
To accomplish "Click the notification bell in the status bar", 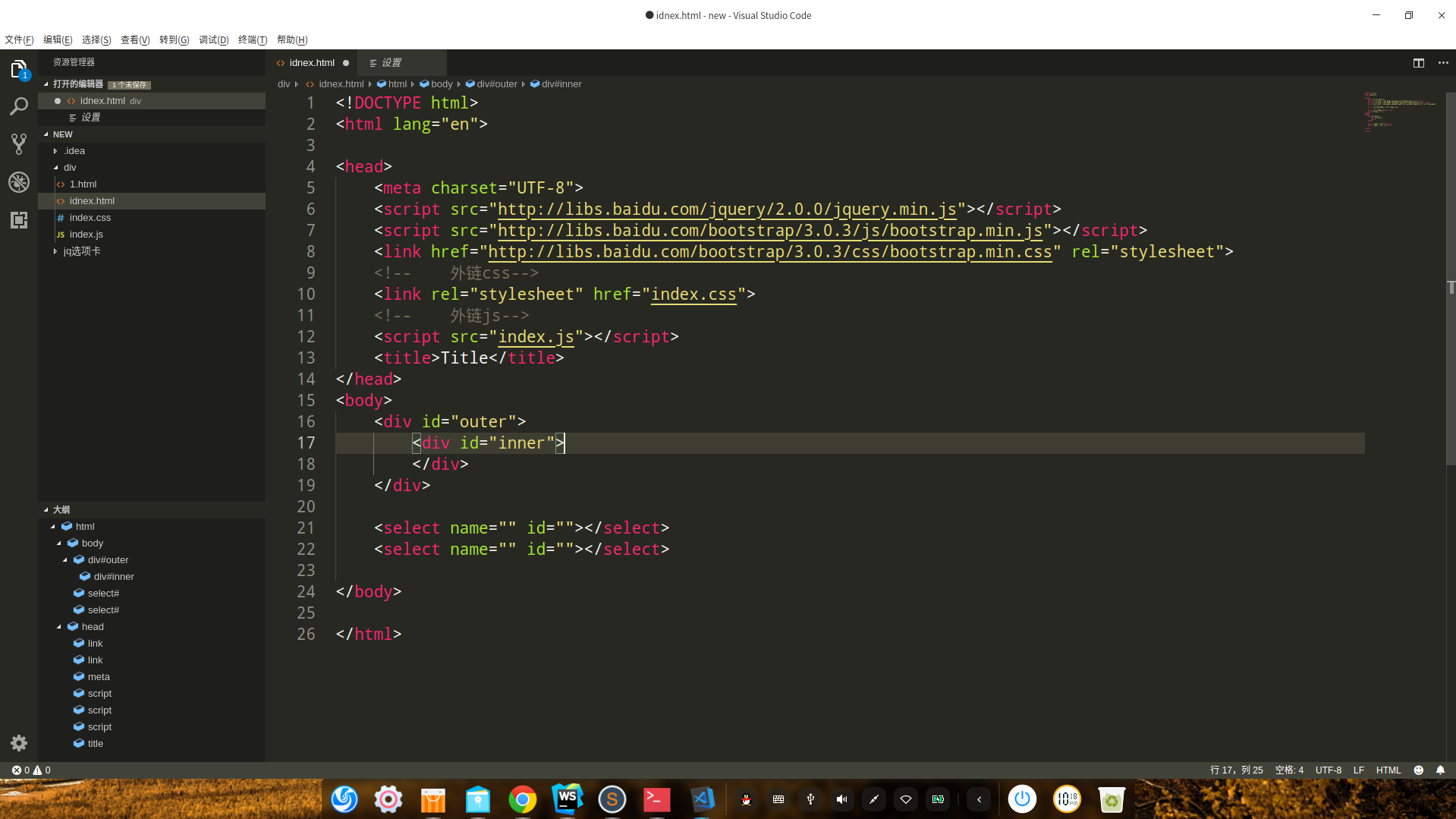I will (x=1440, y=770).
